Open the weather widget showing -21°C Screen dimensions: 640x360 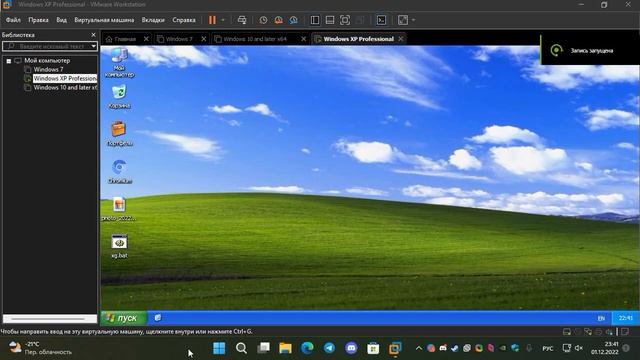click(x=40, y=348)
